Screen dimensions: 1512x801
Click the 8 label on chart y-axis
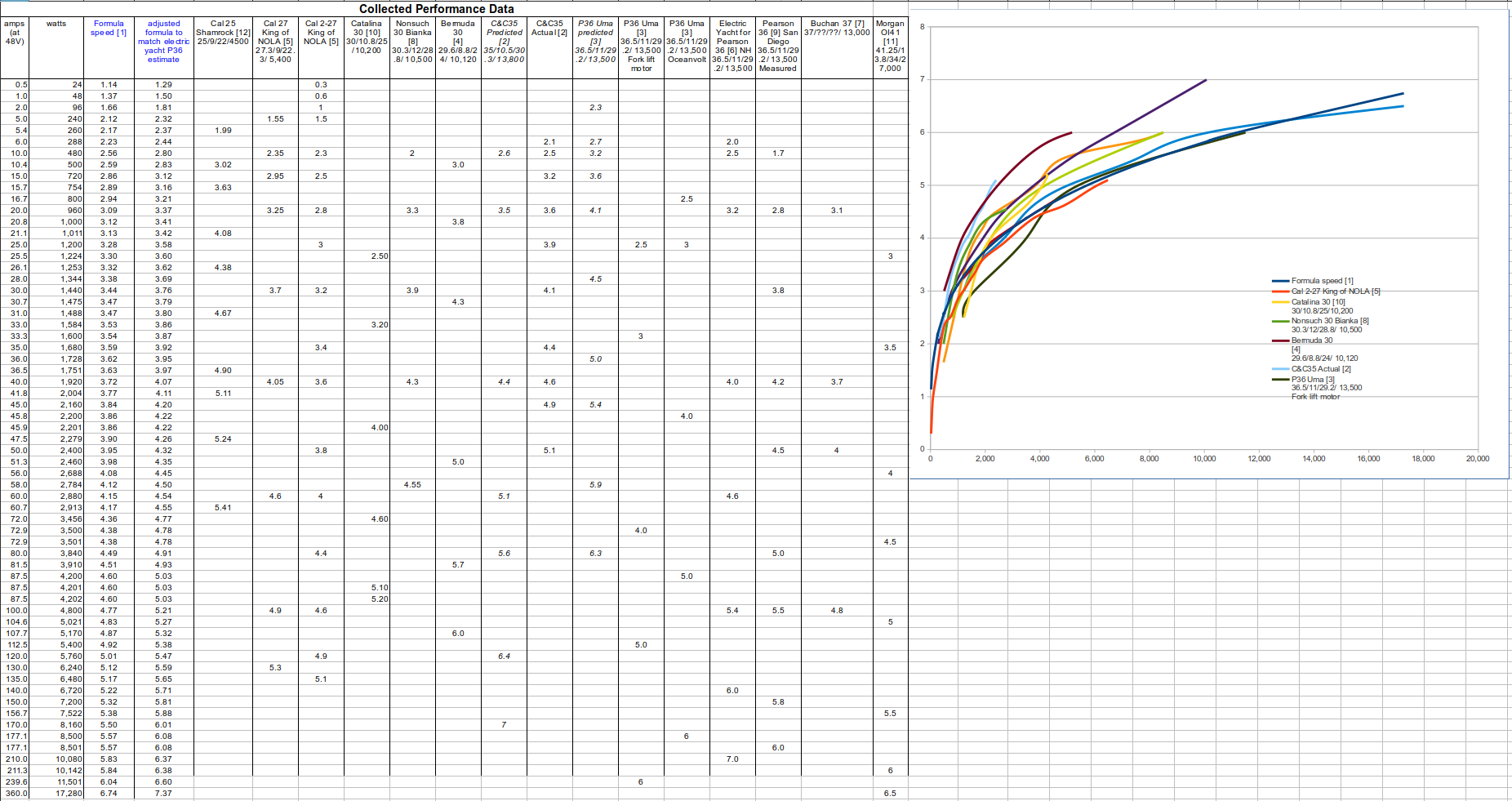[x=923, y=27]
